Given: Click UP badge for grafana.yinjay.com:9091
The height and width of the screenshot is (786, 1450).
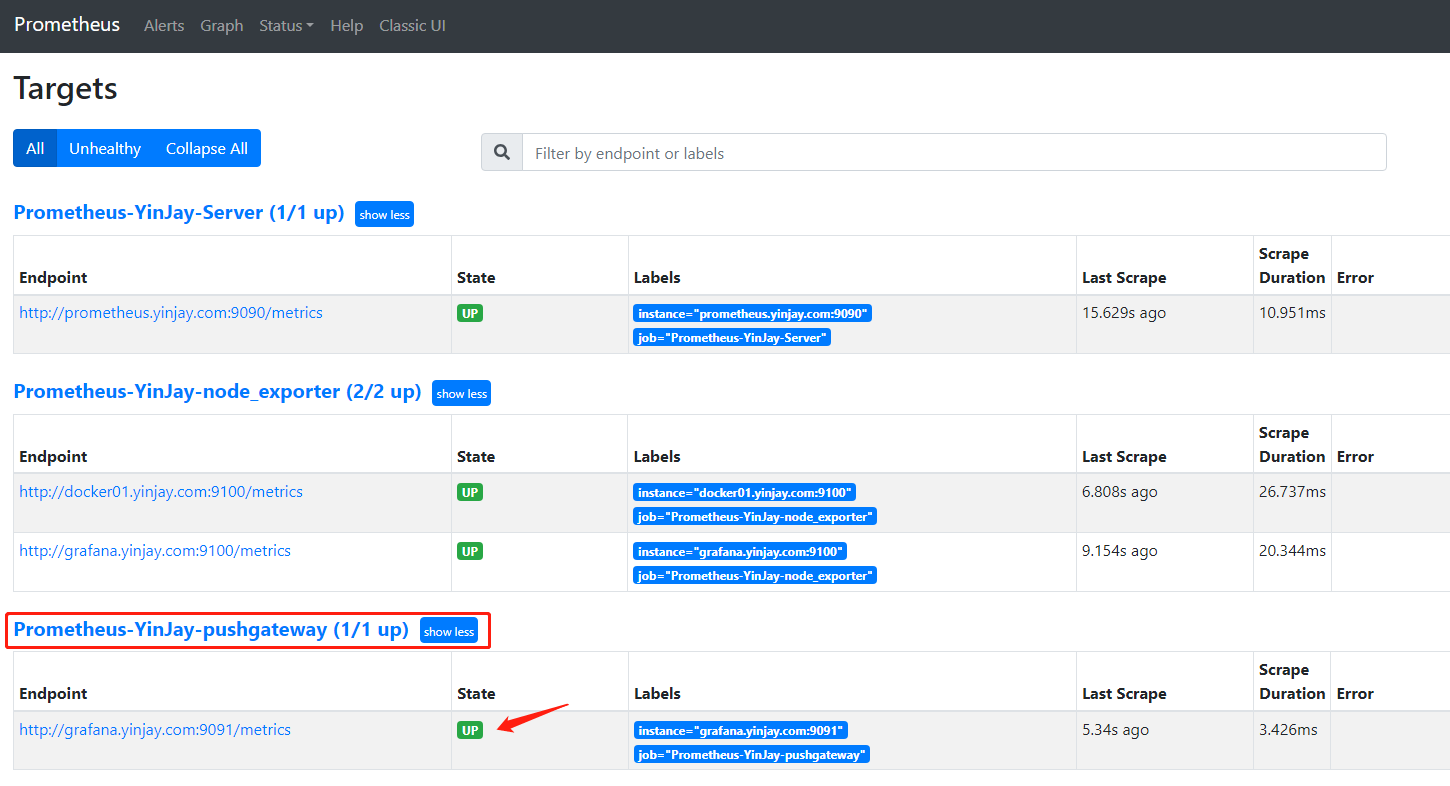Looking at the screenshot, I should tap(470, 730).
